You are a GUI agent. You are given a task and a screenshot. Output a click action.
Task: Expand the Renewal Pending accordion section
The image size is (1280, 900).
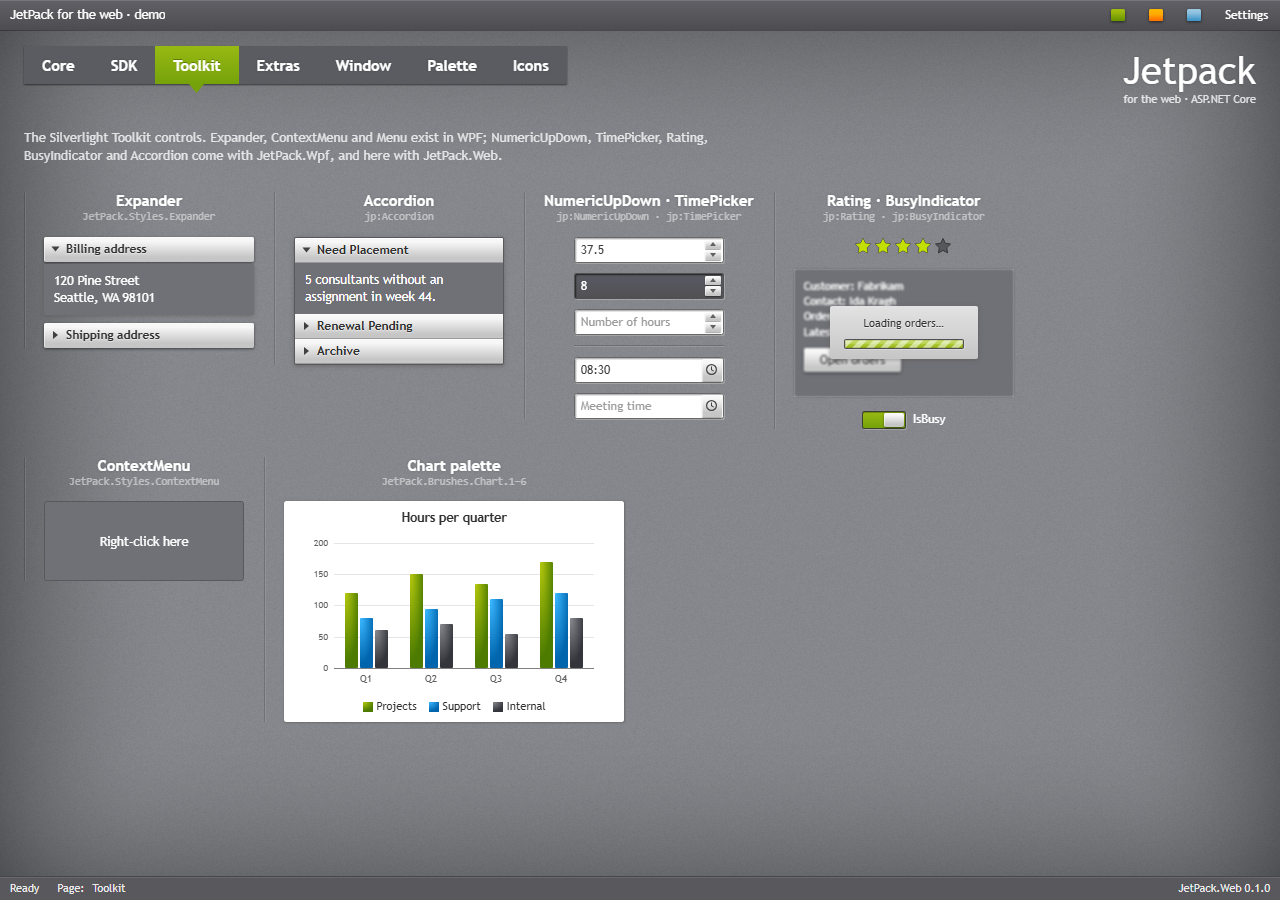(x=399, y=326)
